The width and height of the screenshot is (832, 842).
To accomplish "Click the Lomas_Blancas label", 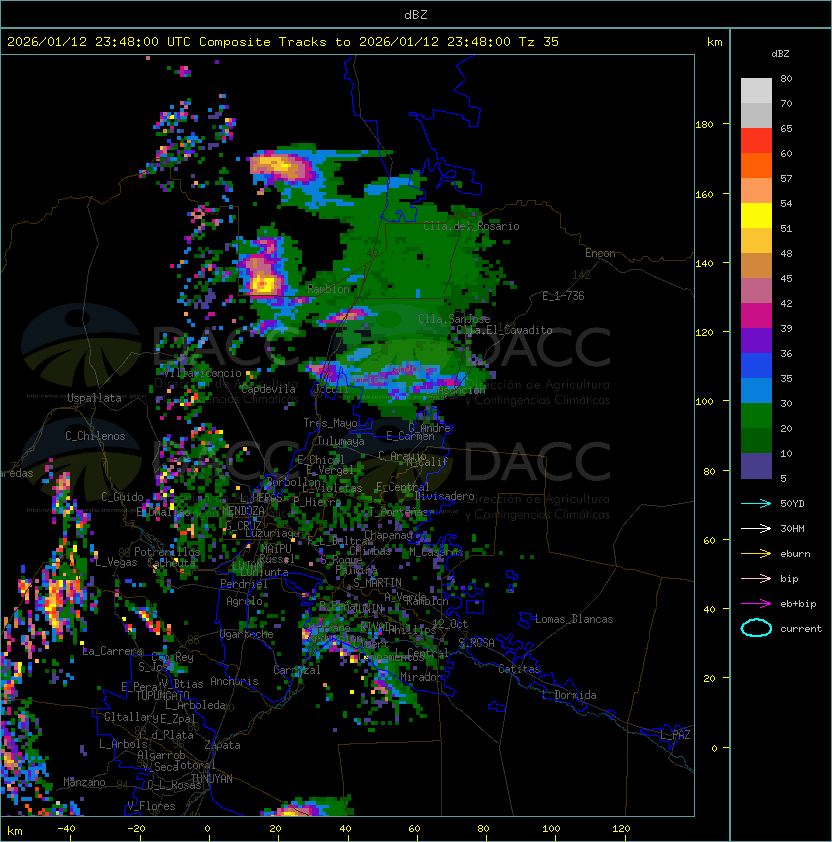I will [x=574, y=619].
